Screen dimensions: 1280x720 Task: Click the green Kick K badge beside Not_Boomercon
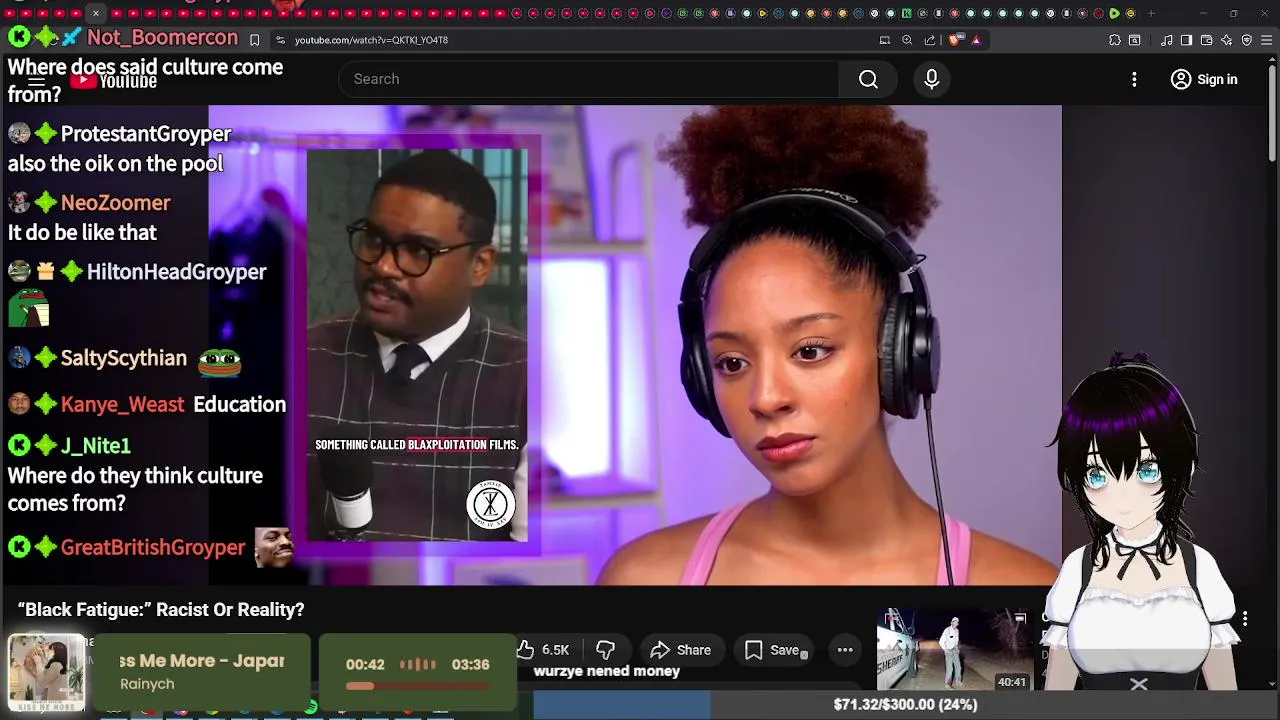19,38
